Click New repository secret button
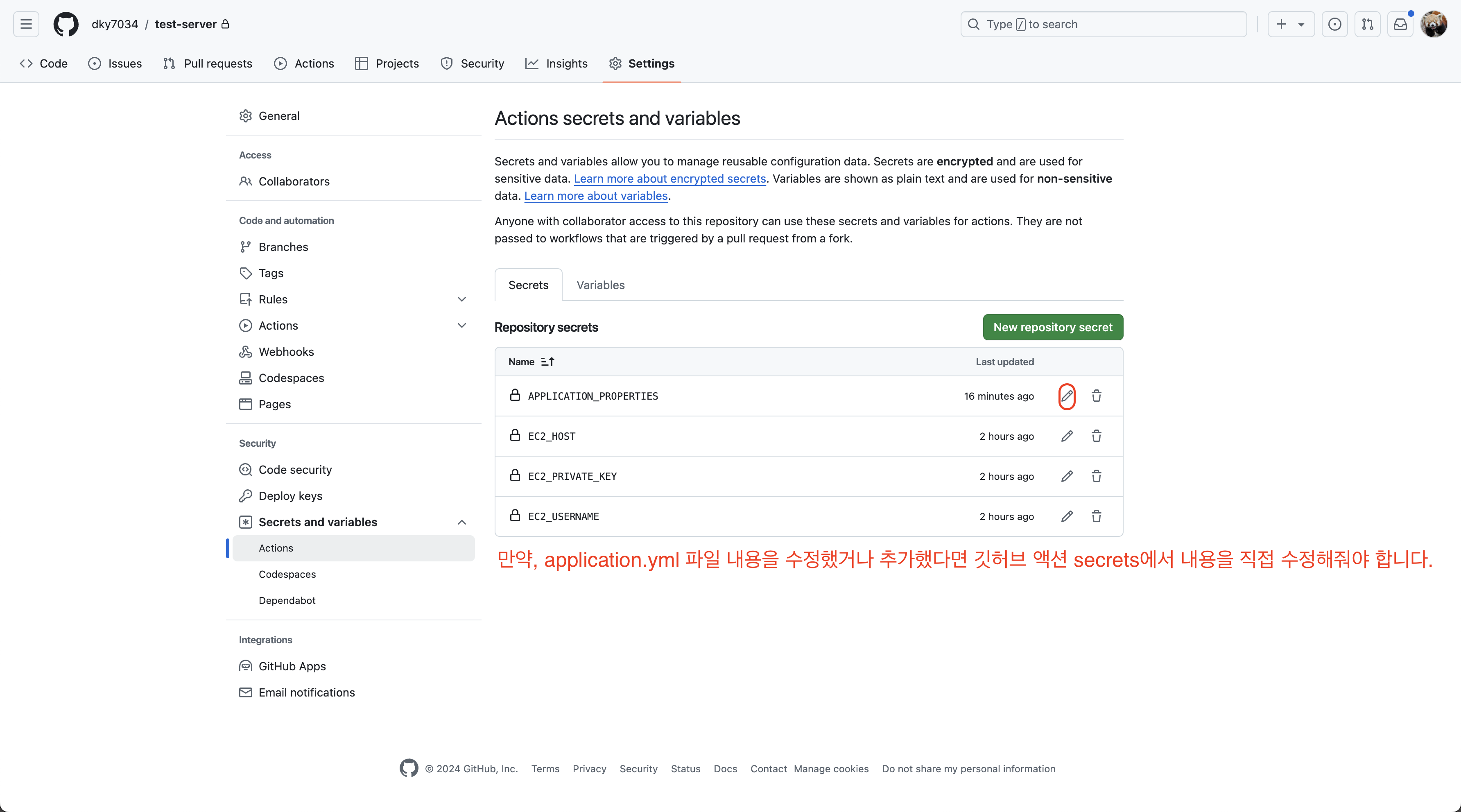The image size is (1461, 812). (x=1052, y=327)
